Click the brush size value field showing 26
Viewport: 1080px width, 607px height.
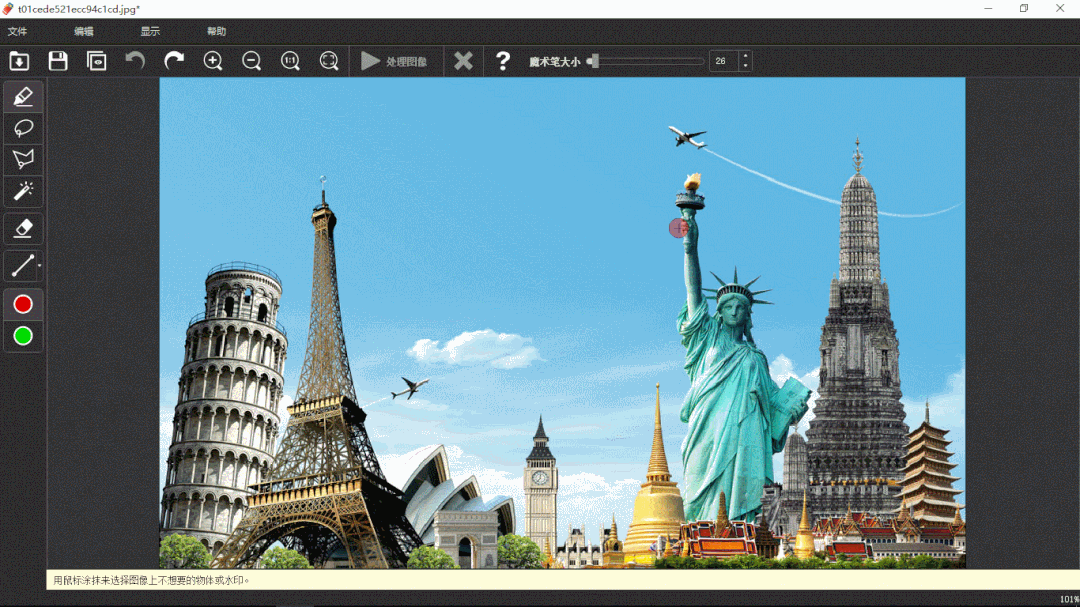tap(724, 61)
